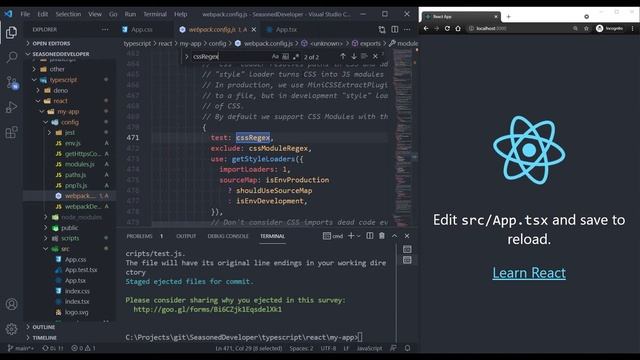Open a new browser tab
The image size is (640, 360).
pyautogui.click(x=509, y=16)
